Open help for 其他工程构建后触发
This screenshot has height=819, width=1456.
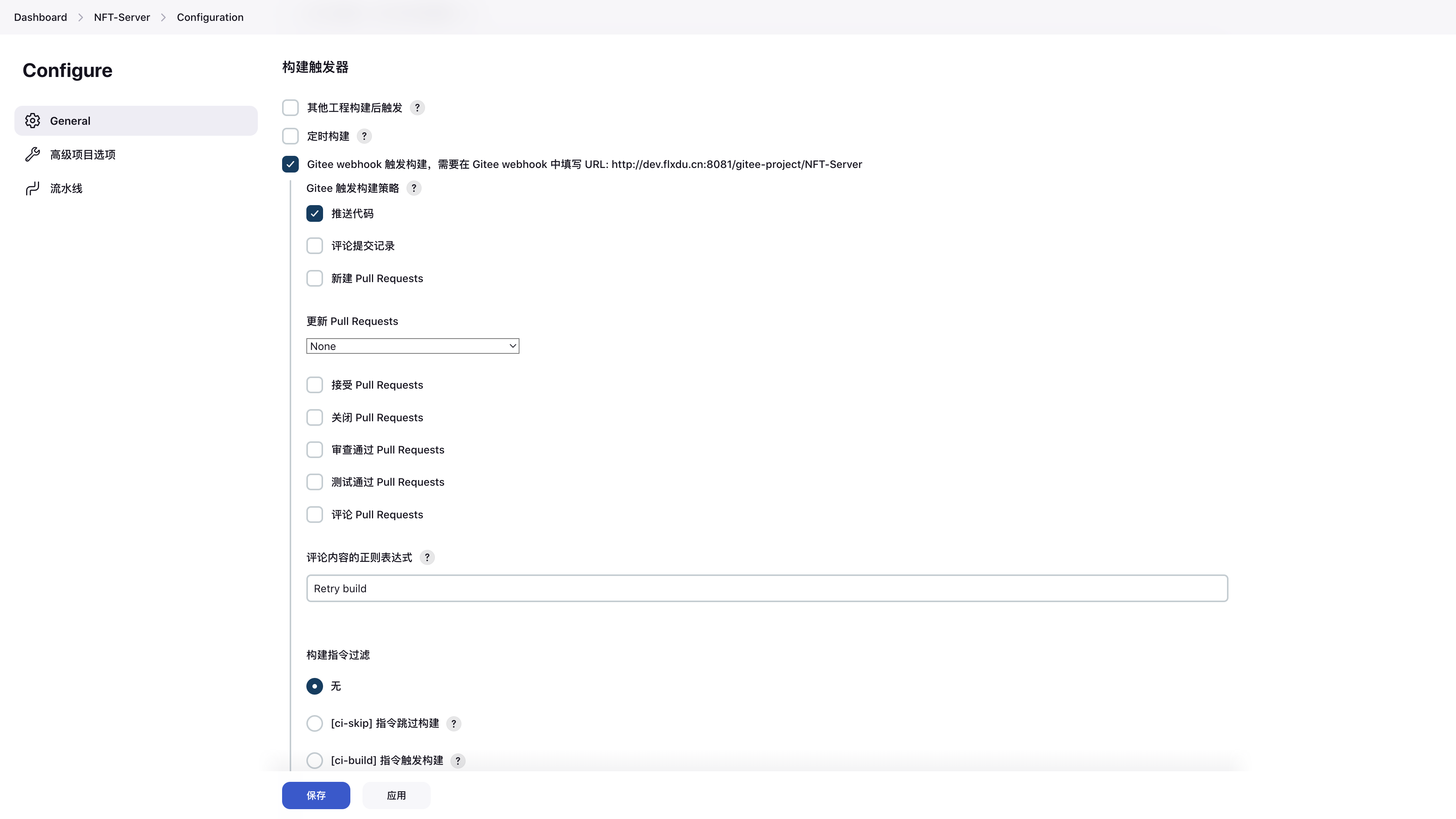(417, 107)
